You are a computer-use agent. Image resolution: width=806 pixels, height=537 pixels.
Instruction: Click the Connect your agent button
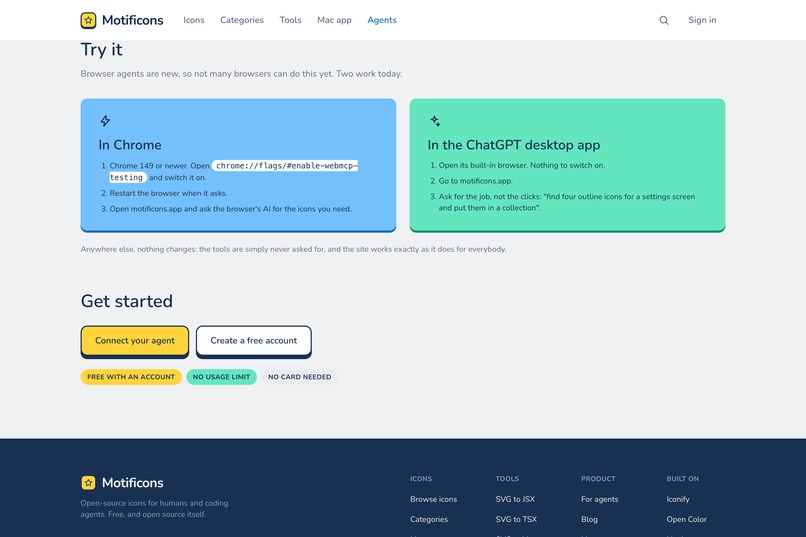click(x=135, y=341)
